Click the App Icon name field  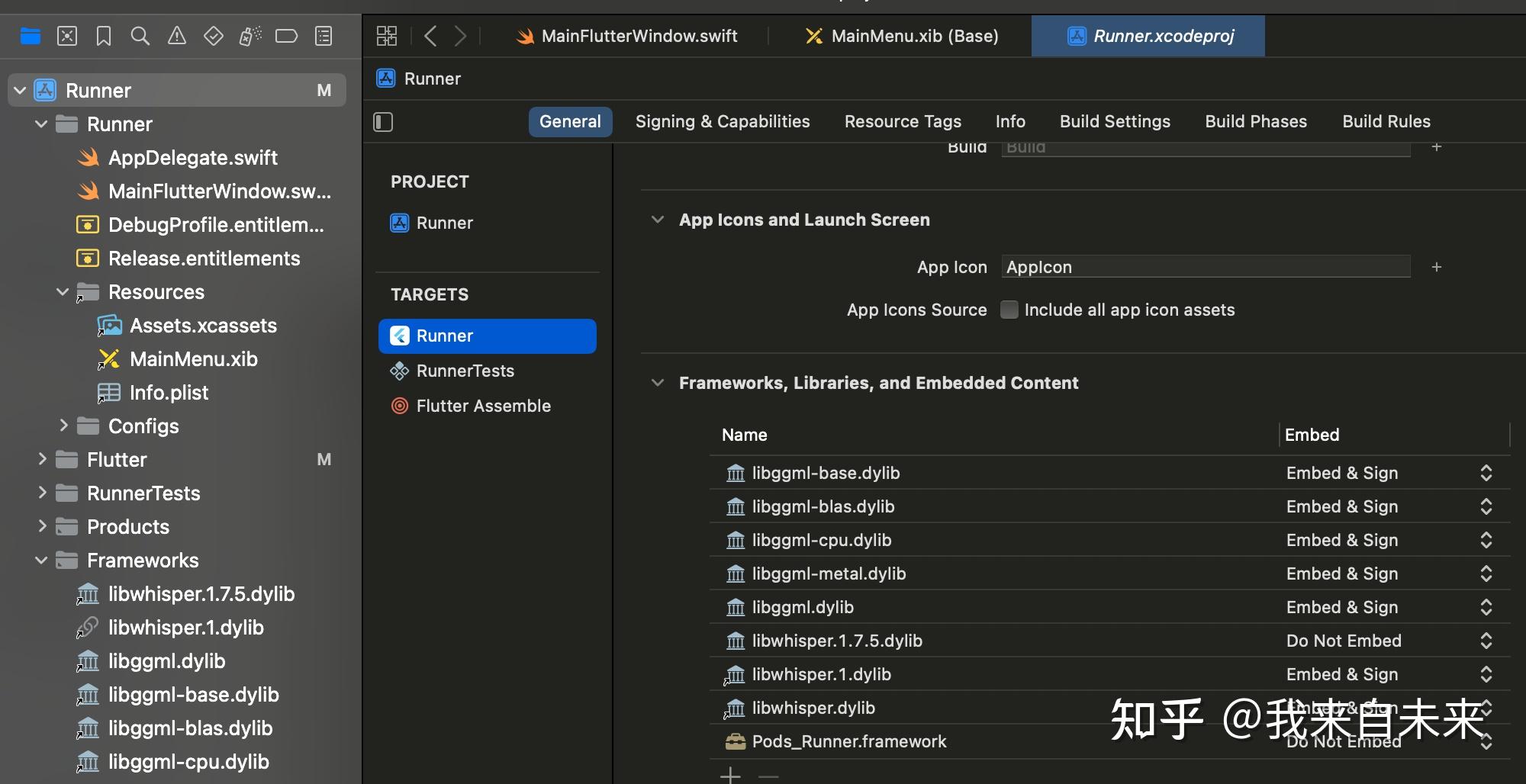1204,267
